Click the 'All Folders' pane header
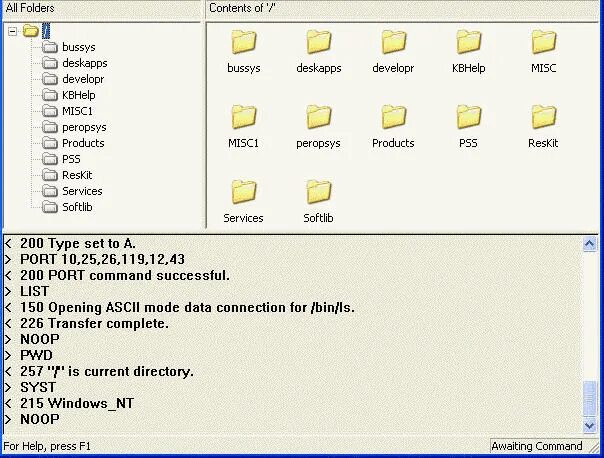Screen dimensions: 604x458 point(102,8)
